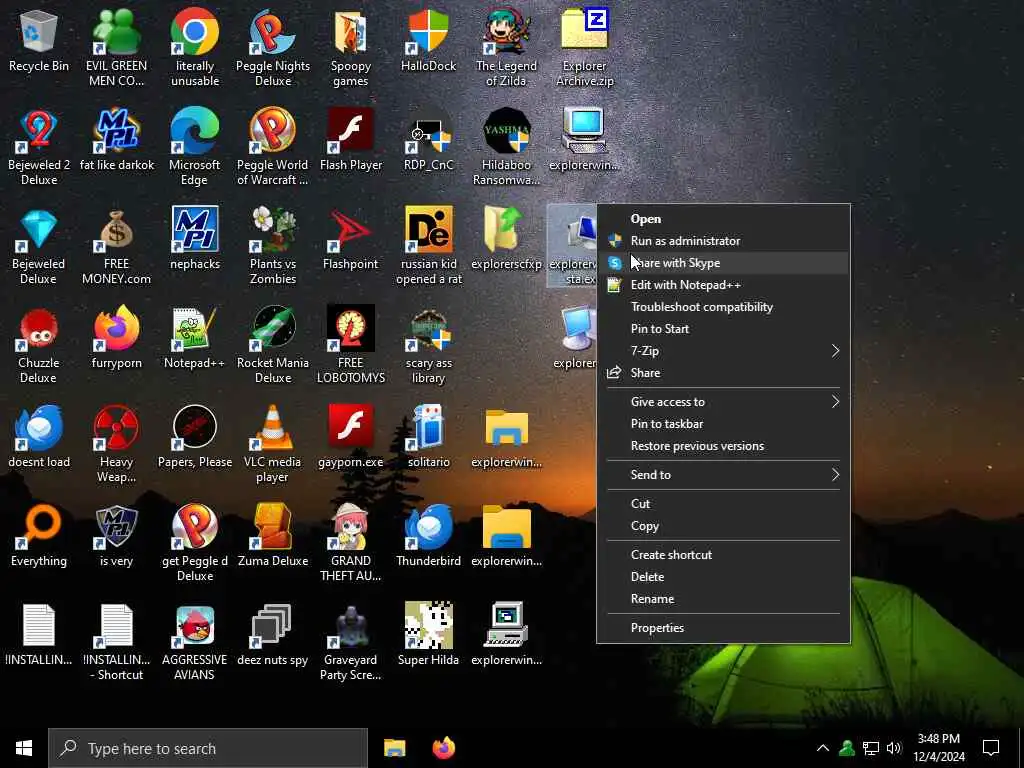Launch Papers, Please shortcut

[195, 437]
